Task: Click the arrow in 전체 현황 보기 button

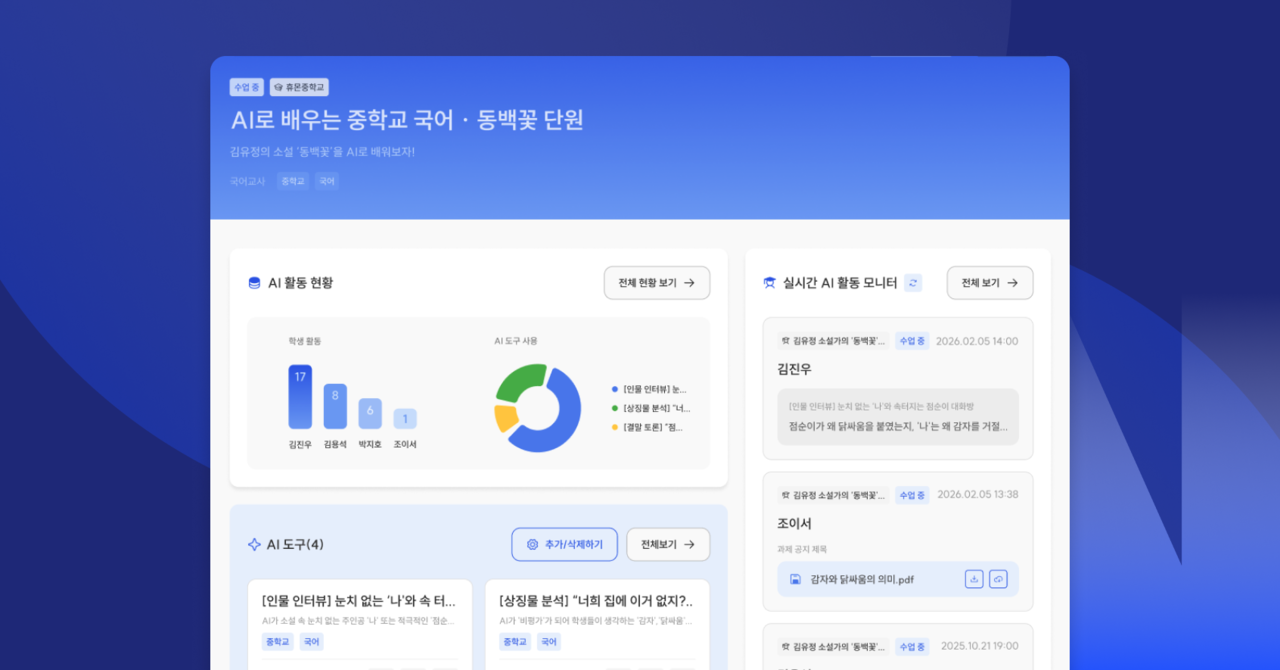Action: 689,283
